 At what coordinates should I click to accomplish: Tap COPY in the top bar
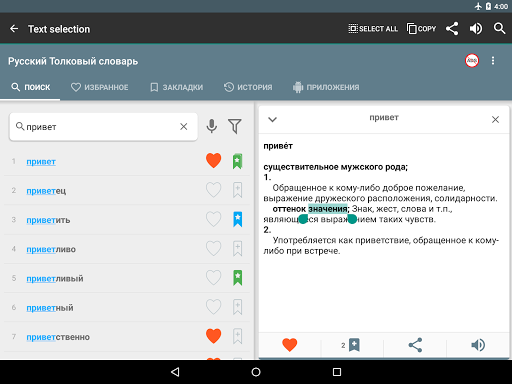(421, 29)
